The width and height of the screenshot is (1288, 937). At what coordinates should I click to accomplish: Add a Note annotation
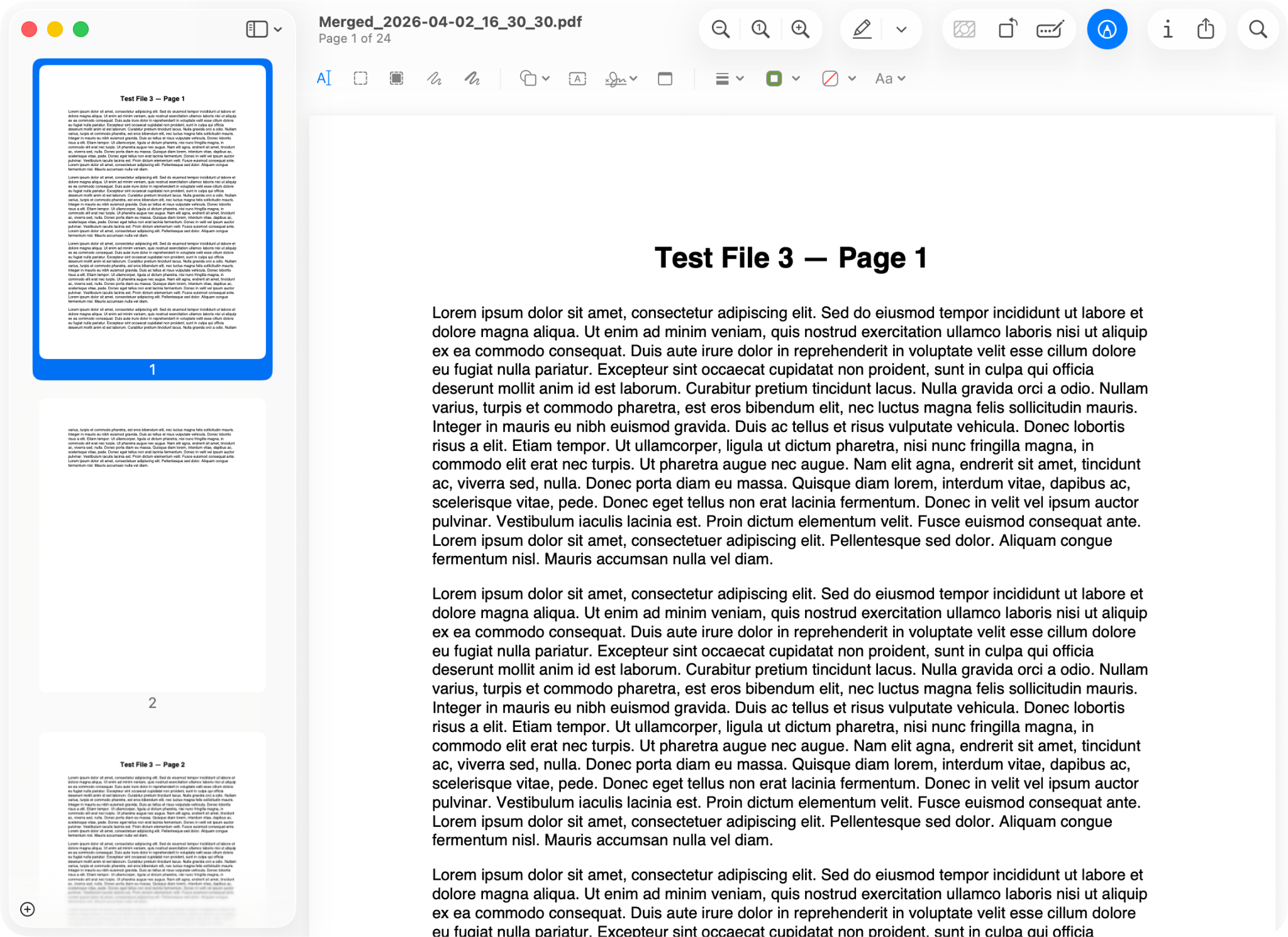[x=666, y=78]
